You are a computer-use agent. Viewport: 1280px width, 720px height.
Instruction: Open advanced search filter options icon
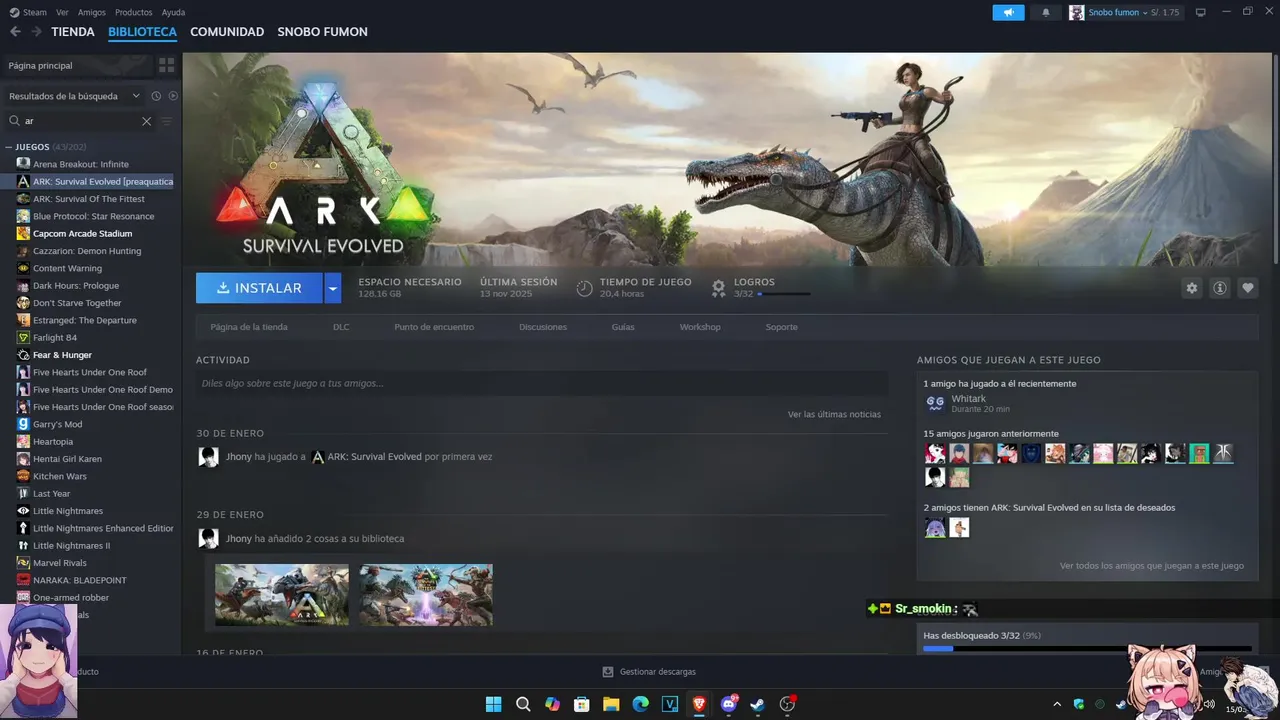pos(167,121)
